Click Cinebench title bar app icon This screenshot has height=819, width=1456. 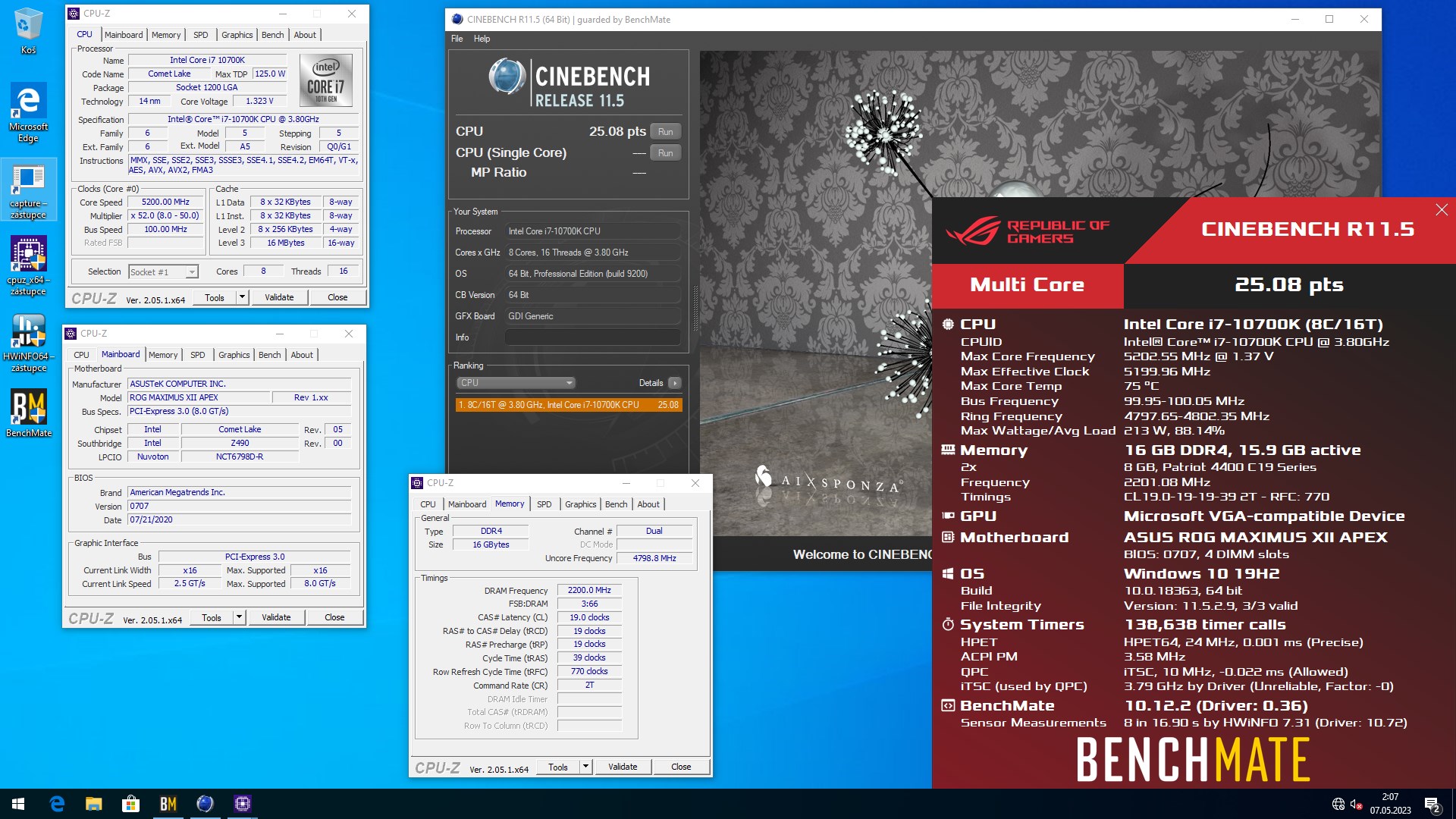click(x=457, y=20)
